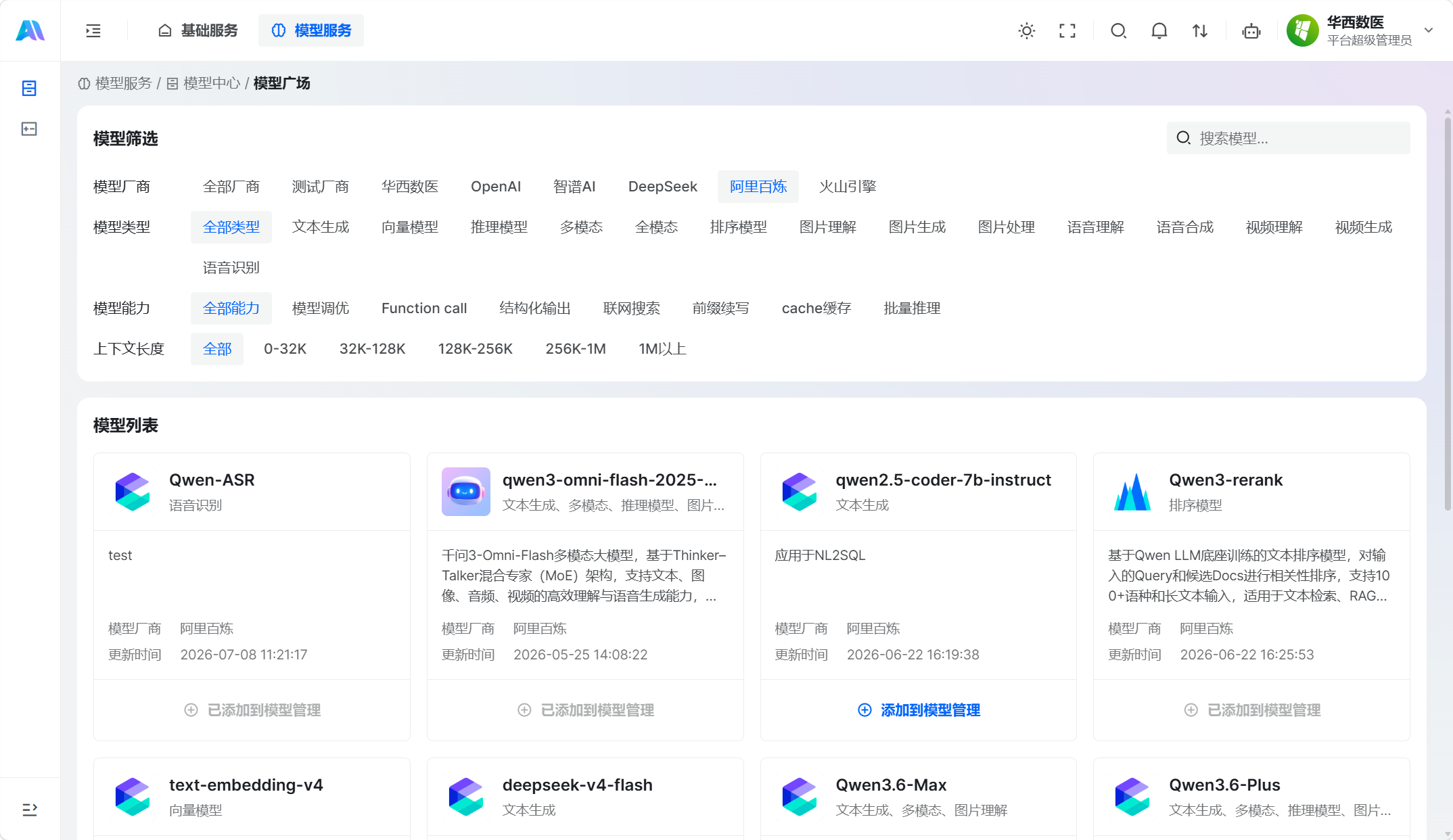This screenshot has width=1453, height=840.
Task: Filter by vendor DeepSeek
Action: point(663,187)
